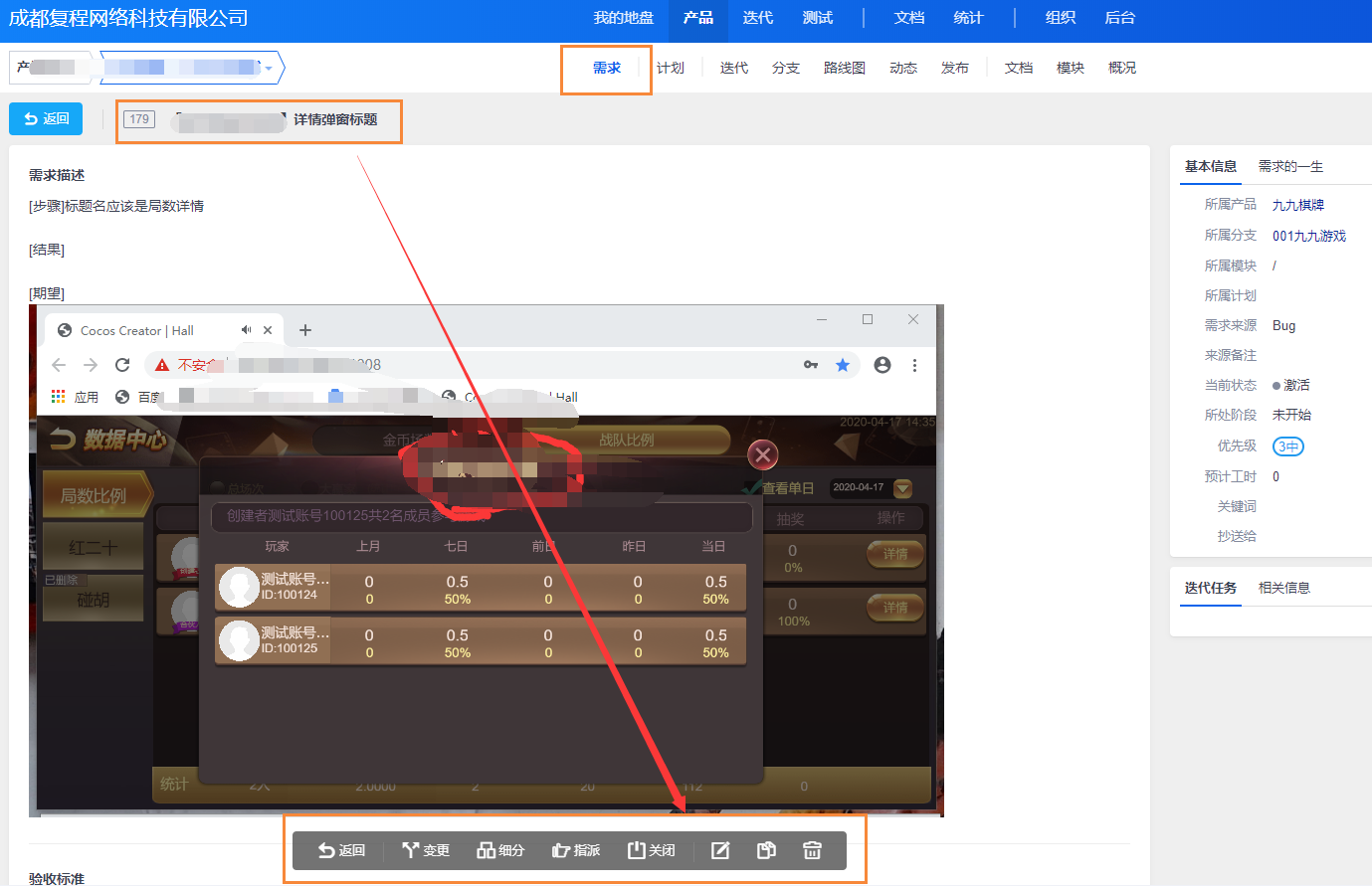
Task: Click the [期望] line in the description
Action: (x=47, y=293)
